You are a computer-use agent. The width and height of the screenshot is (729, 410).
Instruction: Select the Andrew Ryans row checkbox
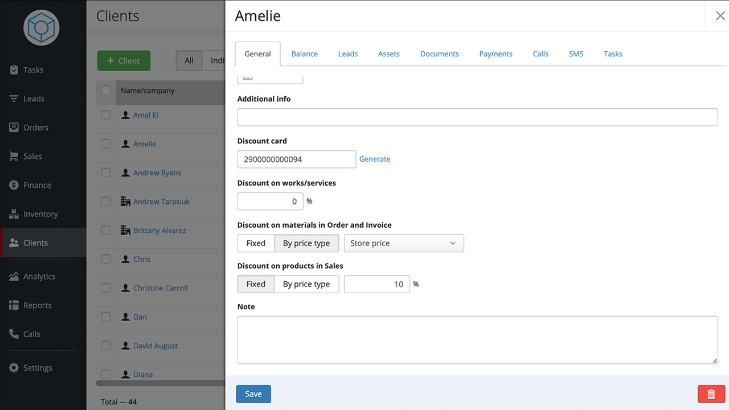(x=106, y=173)
